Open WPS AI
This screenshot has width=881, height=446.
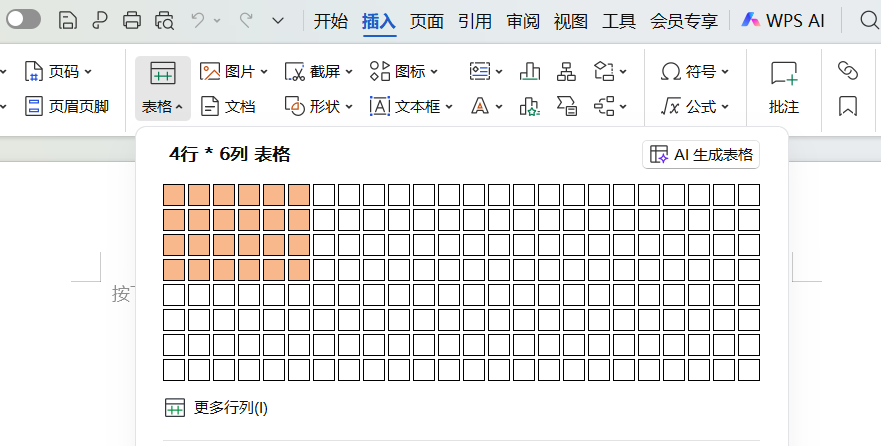[783, 21]
